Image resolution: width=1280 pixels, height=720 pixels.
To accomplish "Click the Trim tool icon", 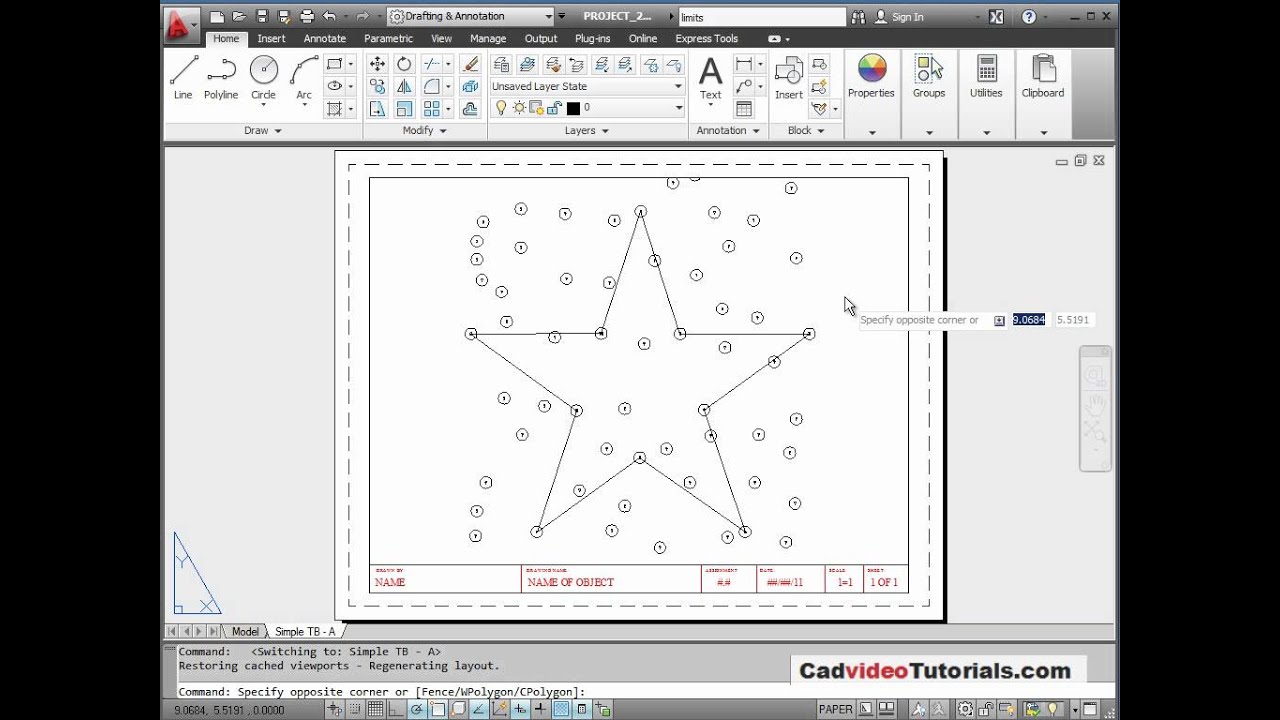I will coord(432,64).
